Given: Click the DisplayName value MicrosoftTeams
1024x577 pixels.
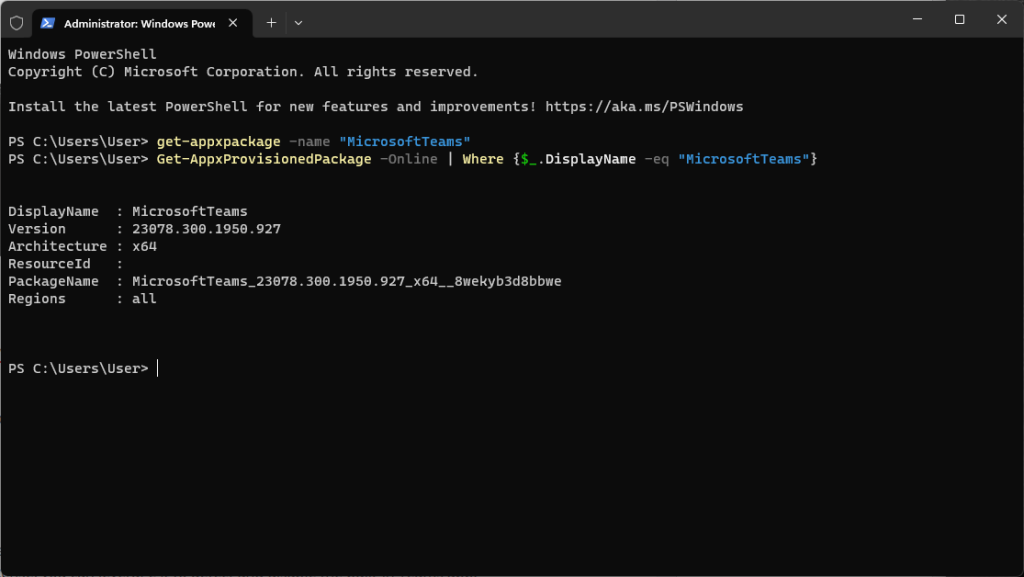Looking at the screenshot, I should coord(189,212).
